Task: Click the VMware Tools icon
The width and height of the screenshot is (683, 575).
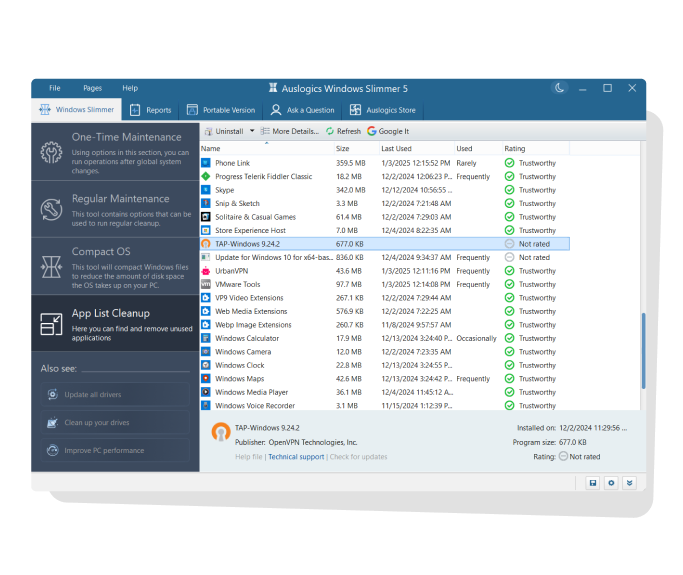Action: click(x=206, y=284)
